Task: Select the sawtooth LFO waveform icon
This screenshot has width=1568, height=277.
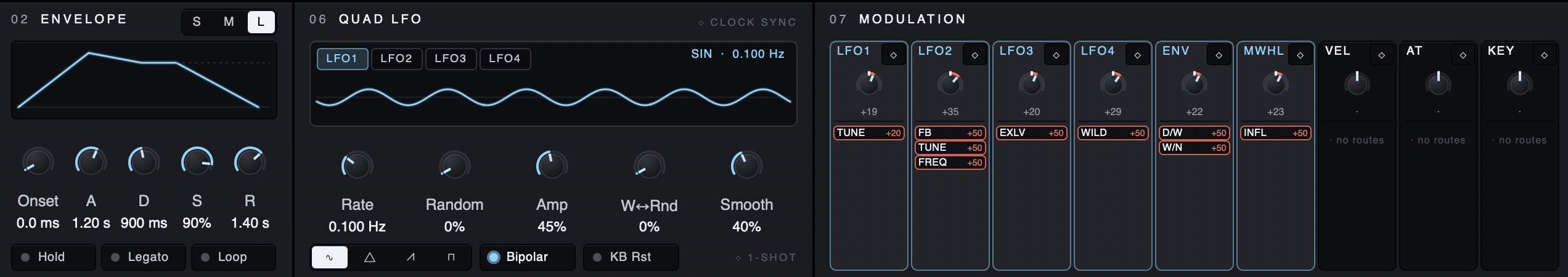Action: coord(410,257)
